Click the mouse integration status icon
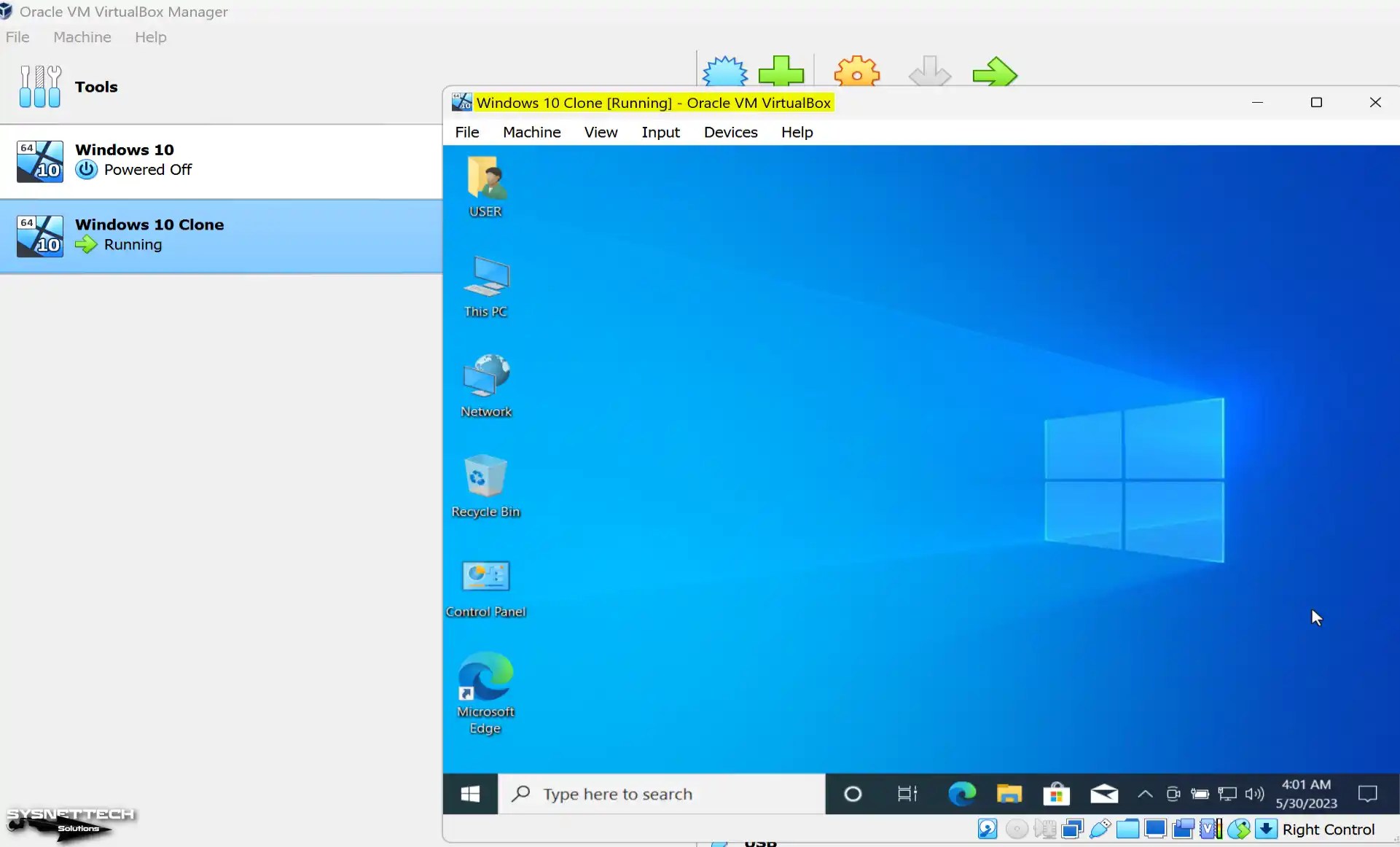Image resolution: width=1400 pixels, height=847 pixels. 1240,829
